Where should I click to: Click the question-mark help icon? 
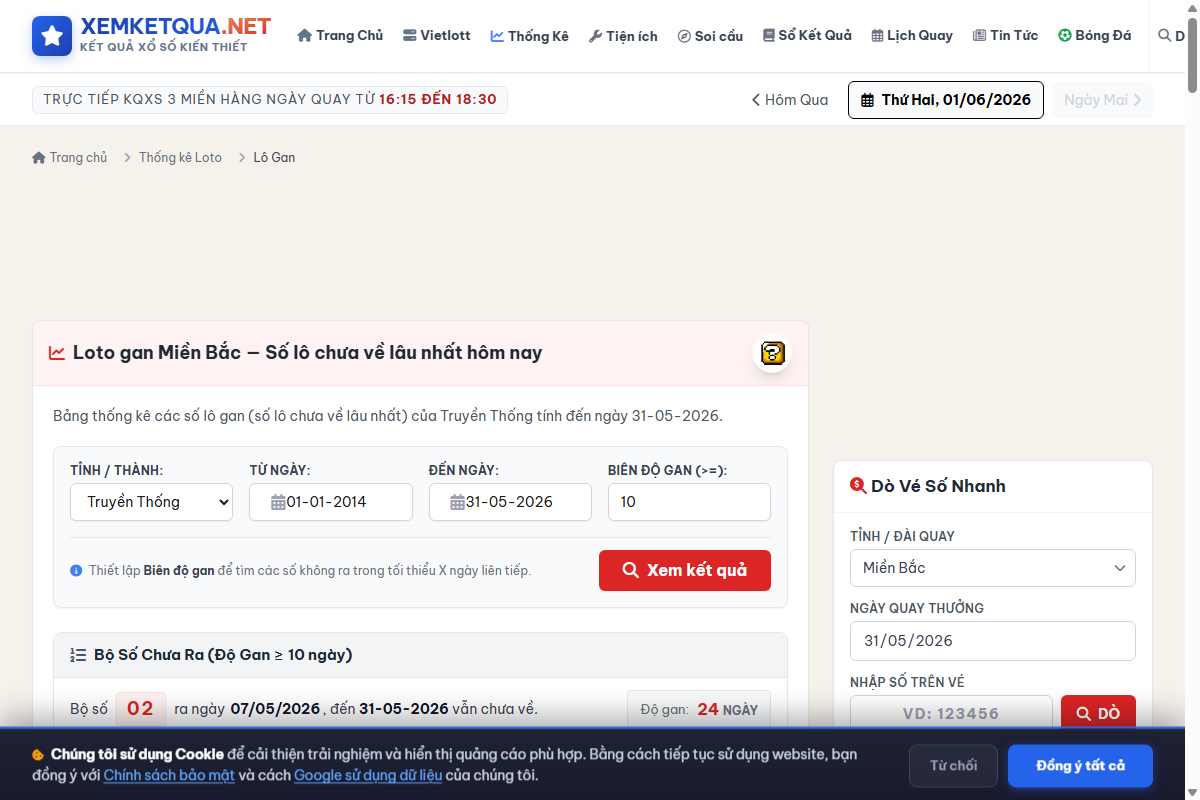pyautogui.click(x=772, y=353)
